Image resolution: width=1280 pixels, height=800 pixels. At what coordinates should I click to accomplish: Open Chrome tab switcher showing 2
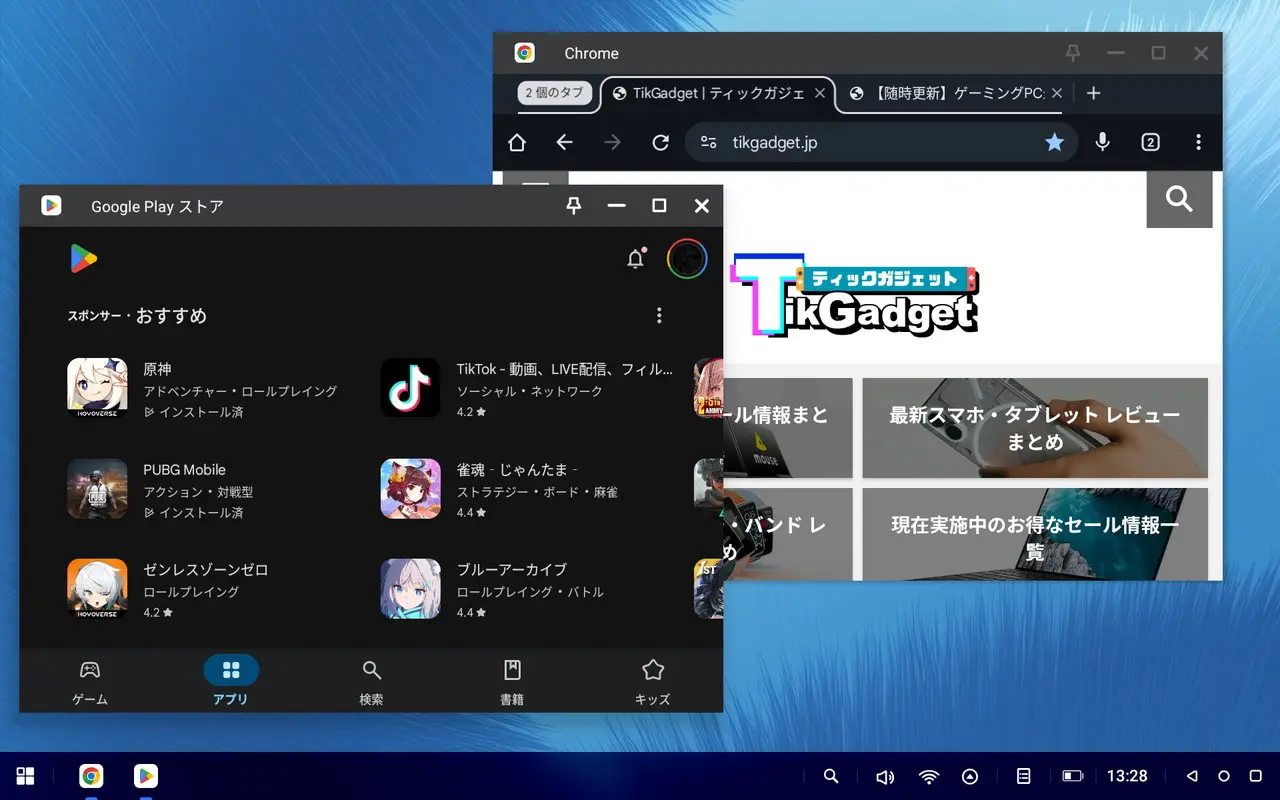(x=1150, y=143)
